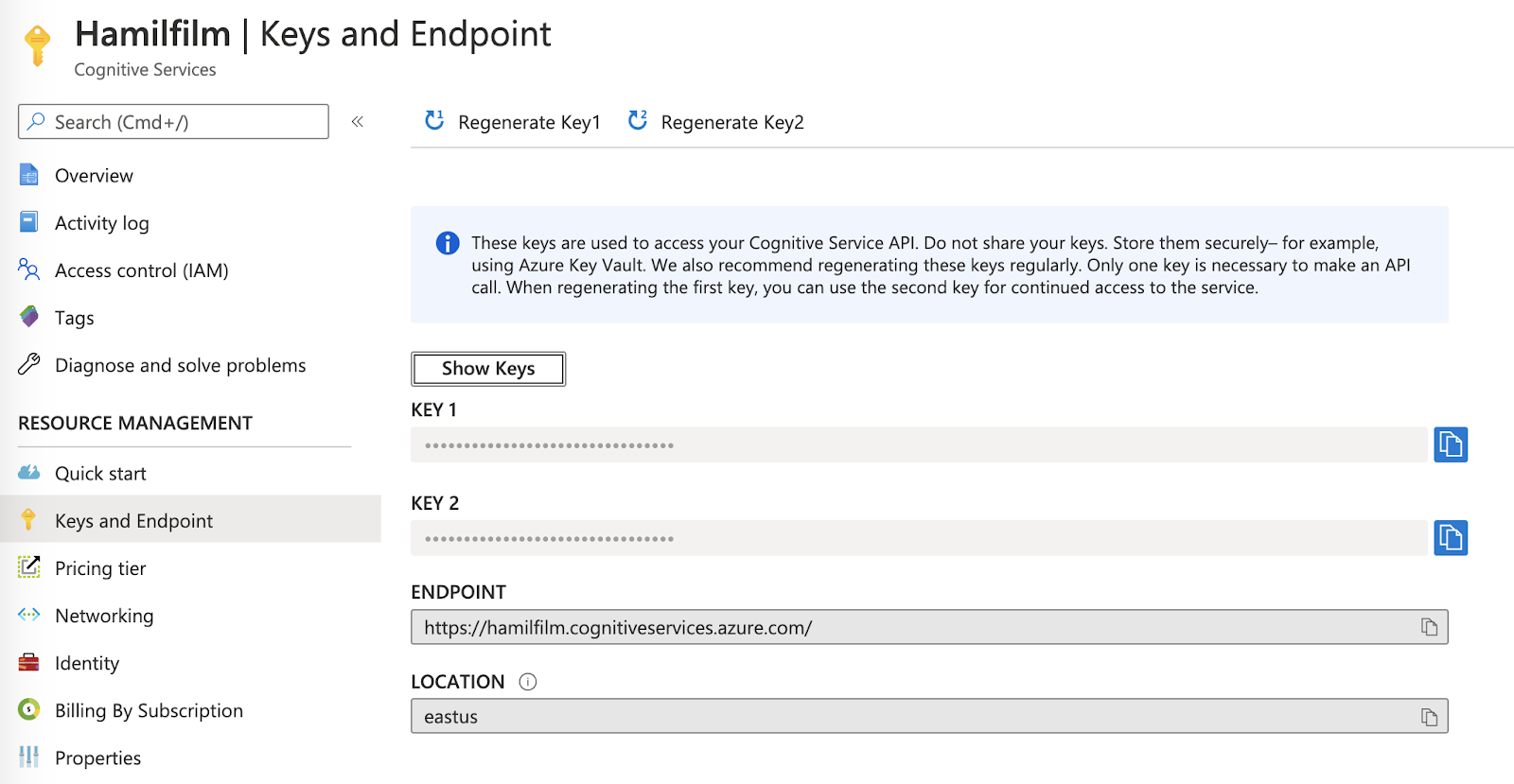Click the KEY 1 masked field

(919, 444)
